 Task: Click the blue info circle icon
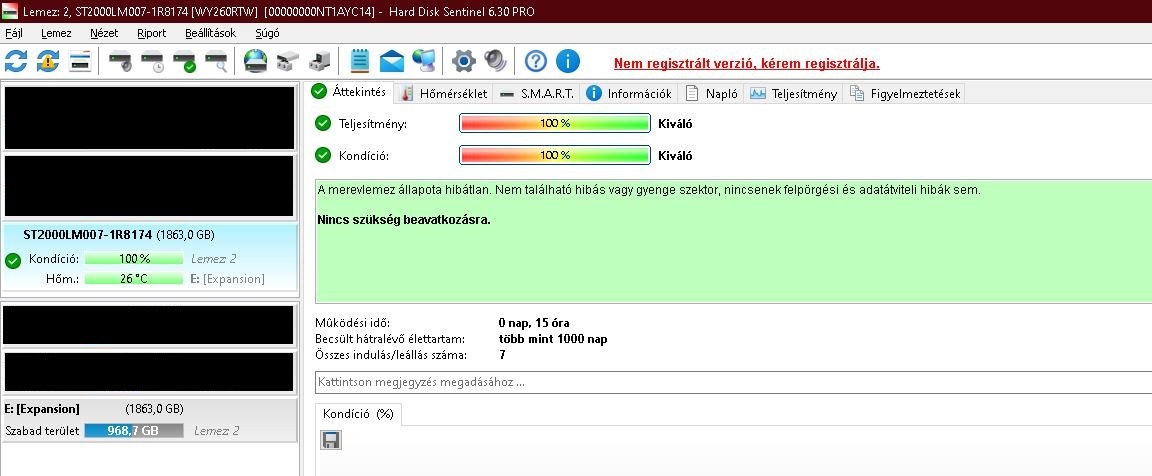tap(568, 61)
